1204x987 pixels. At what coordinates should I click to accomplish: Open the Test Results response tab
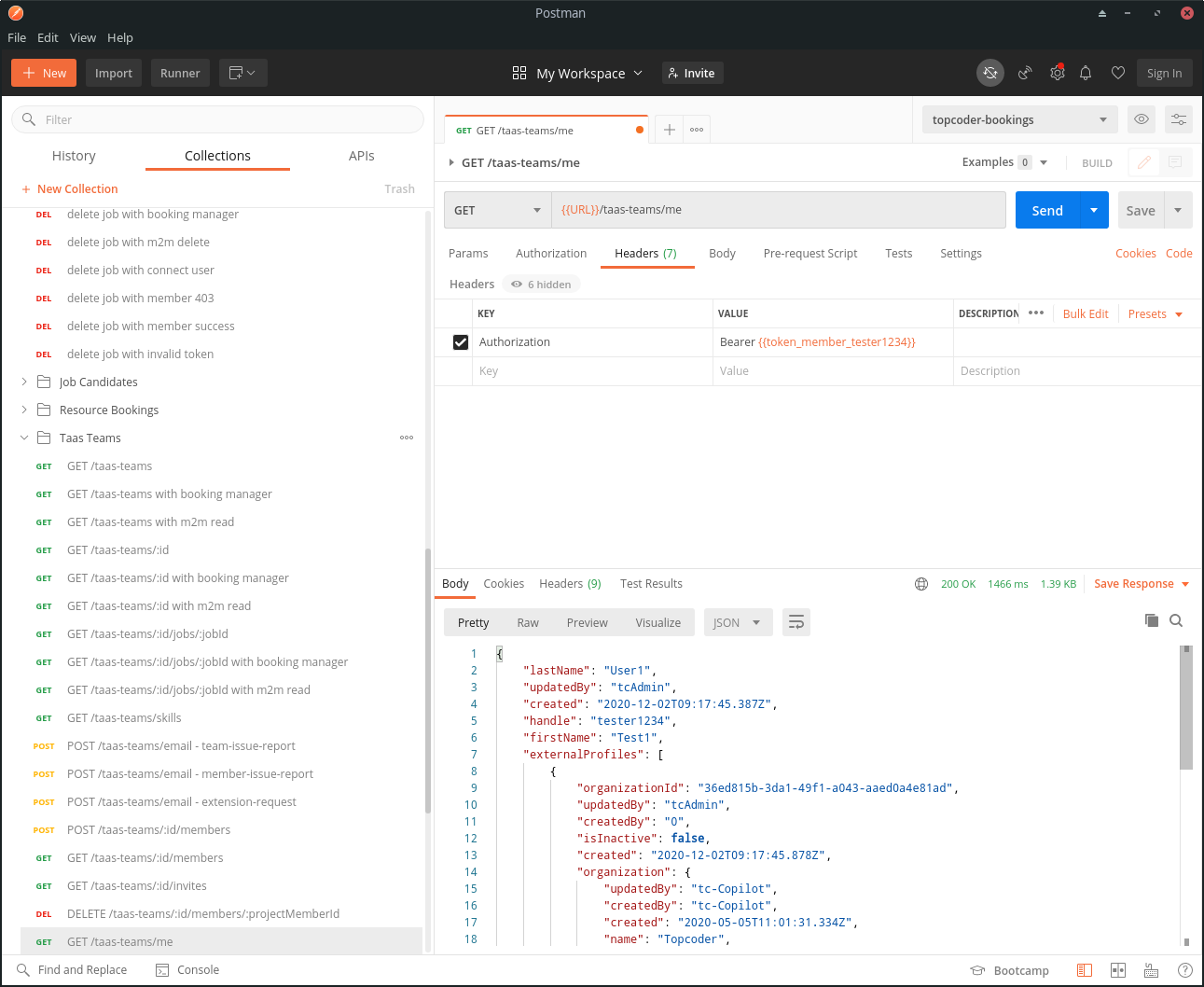click(651, 584)
